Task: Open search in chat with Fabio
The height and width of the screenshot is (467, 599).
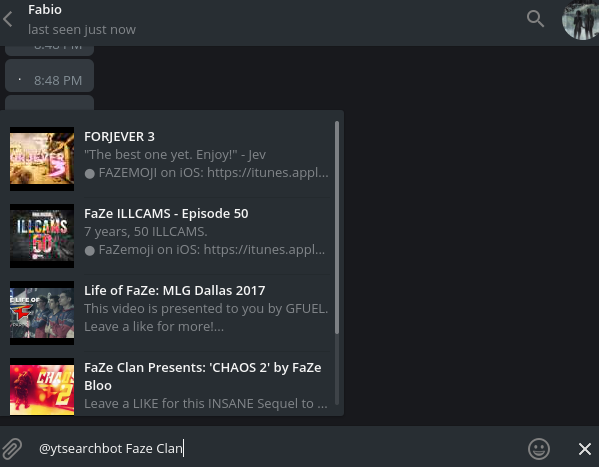Action: [x=535, y=18]
